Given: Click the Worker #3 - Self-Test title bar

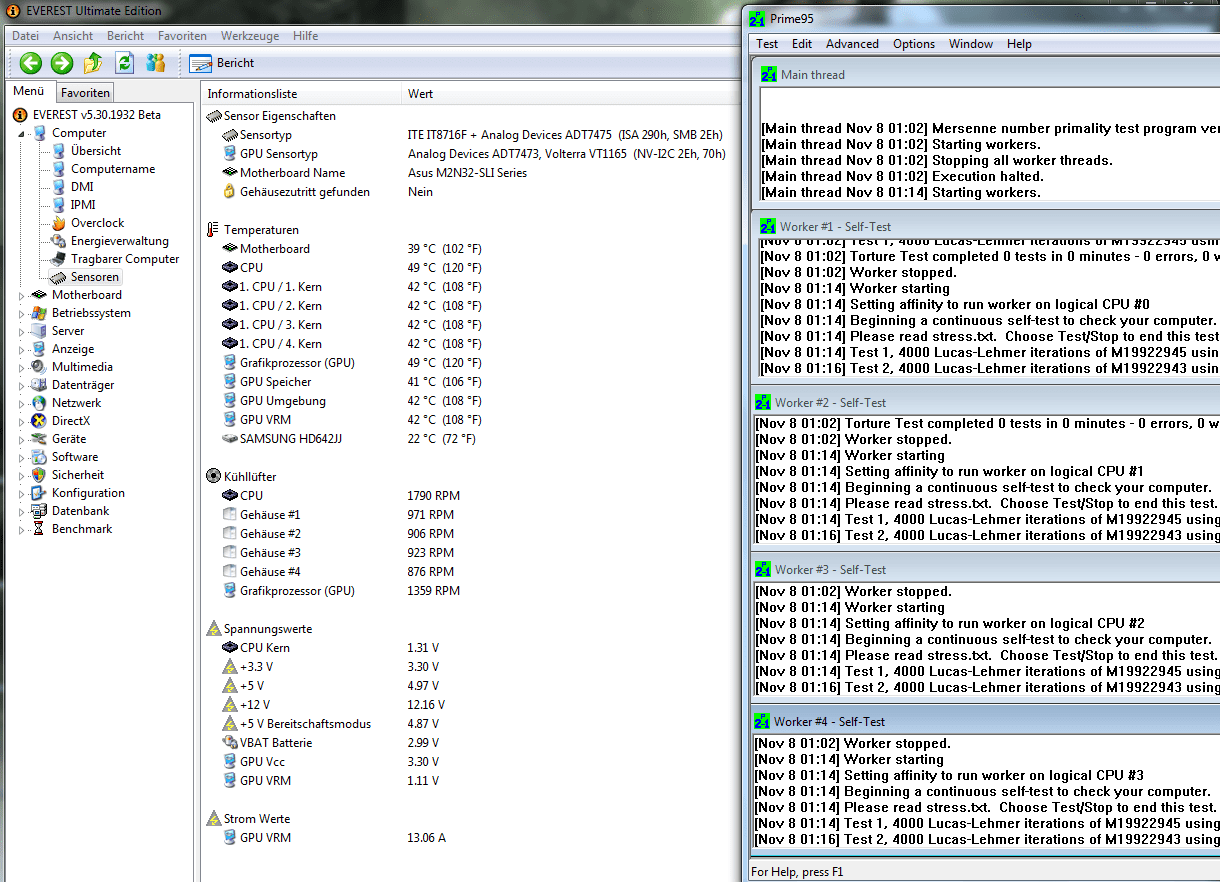Looking at the screenshot, I should pos(986,570).
